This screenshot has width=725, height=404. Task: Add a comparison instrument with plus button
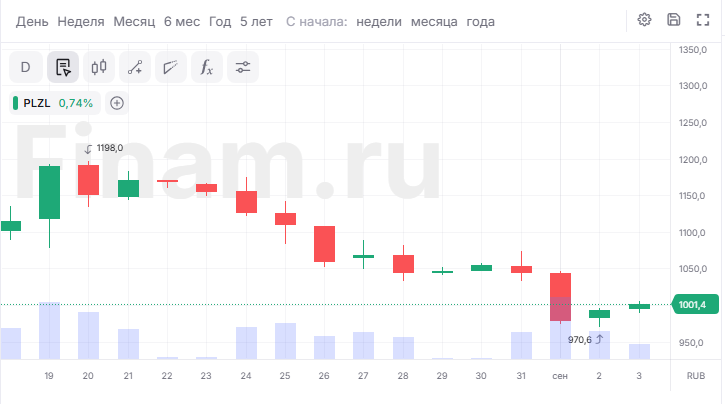coord(117,103)
